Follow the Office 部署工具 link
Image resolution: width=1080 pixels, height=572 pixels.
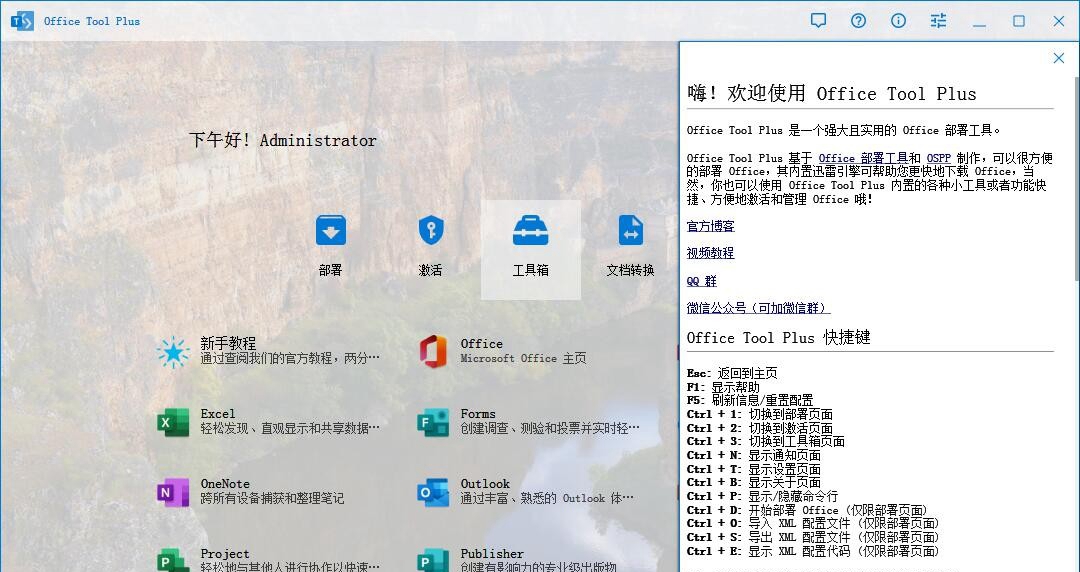[x=863, y=158]
